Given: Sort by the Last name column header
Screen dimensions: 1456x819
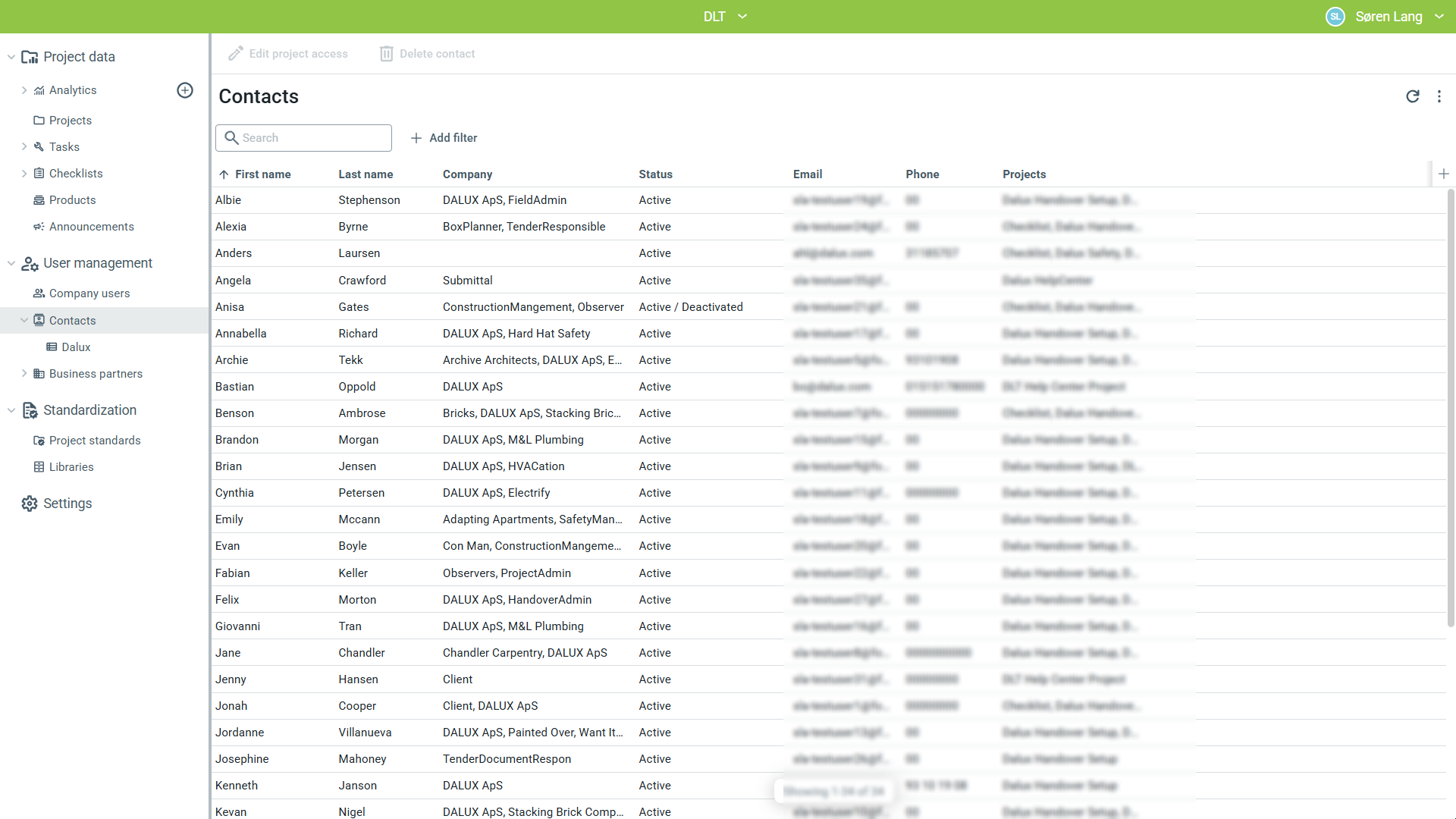Looking at the screenshot, I should [366, 174].
